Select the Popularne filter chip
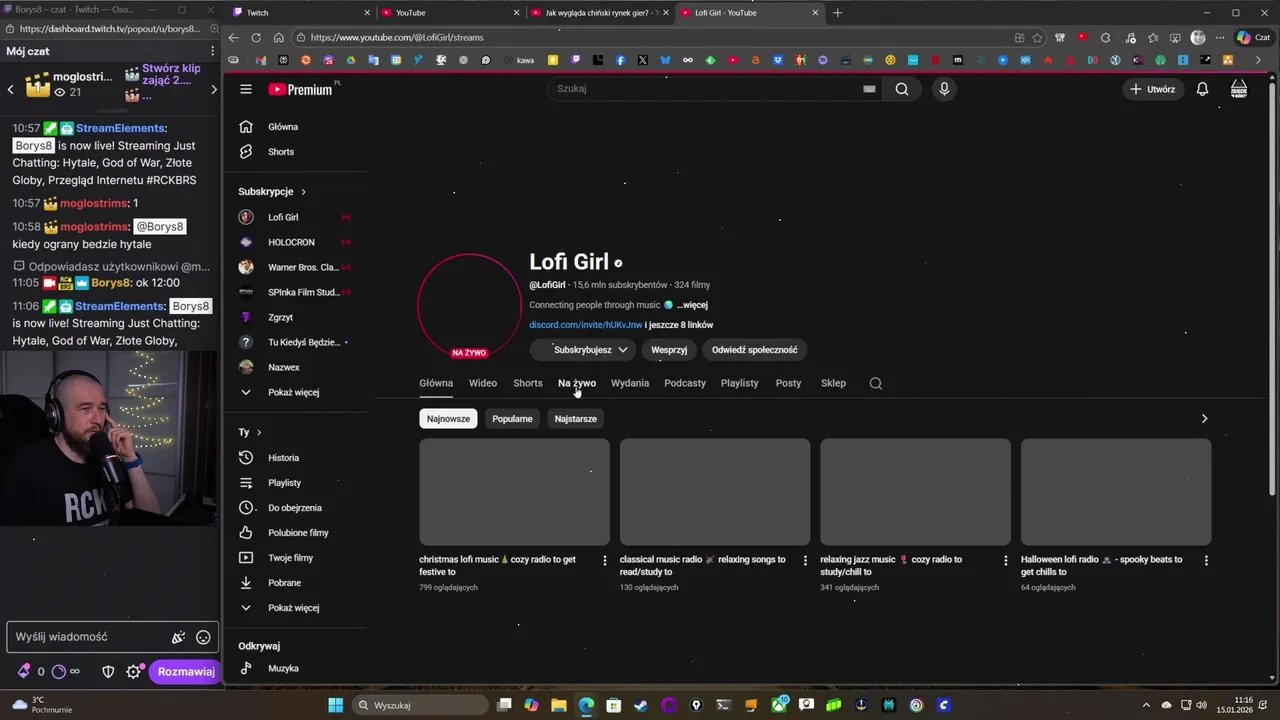 point(512,419)
